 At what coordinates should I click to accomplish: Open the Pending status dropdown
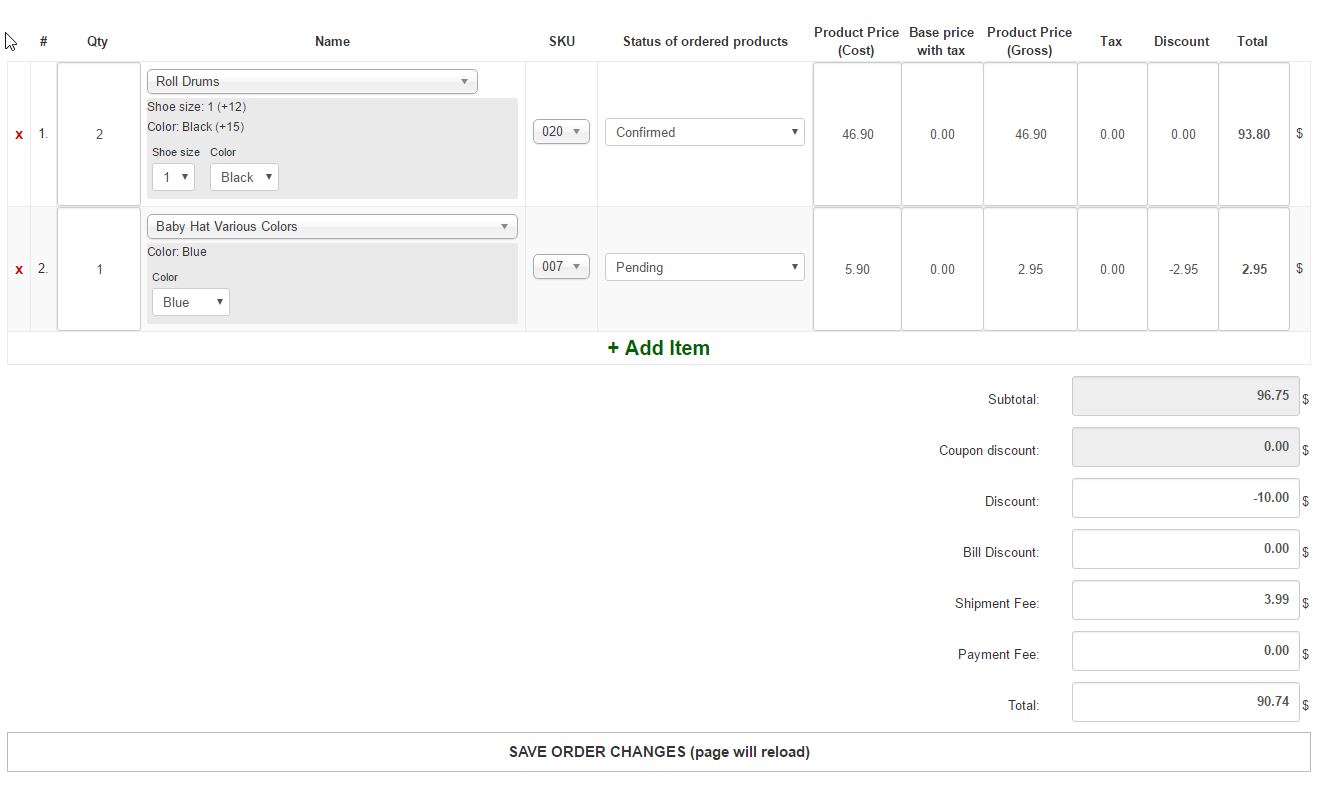(704, 267)
